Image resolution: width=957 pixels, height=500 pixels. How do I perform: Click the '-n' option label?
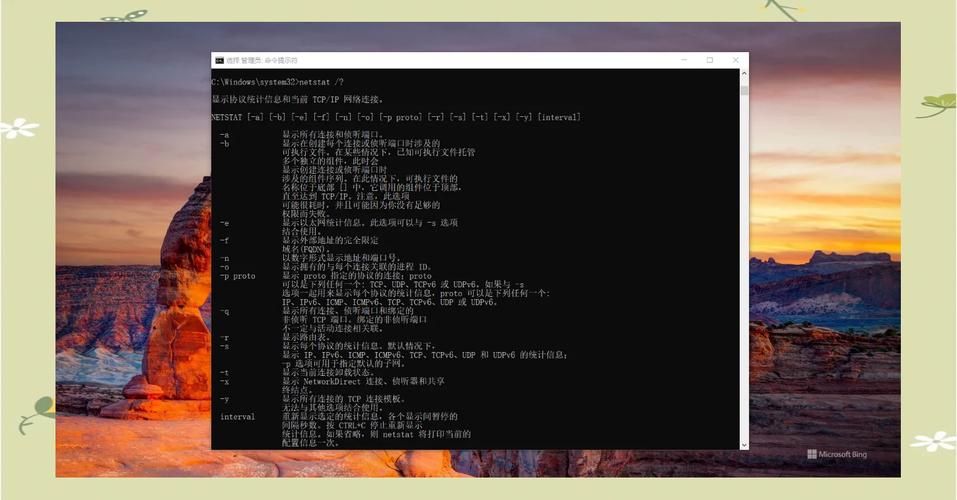click(225, 258)
